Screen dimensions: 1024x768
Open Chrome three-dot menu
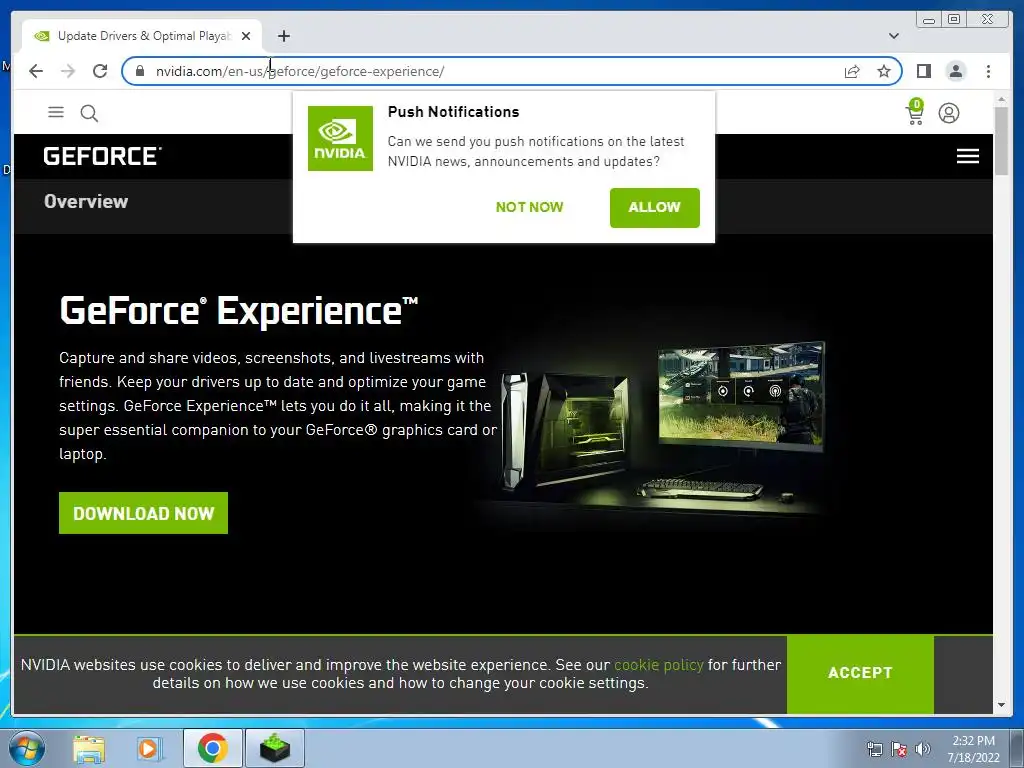(x=988, y=71)
